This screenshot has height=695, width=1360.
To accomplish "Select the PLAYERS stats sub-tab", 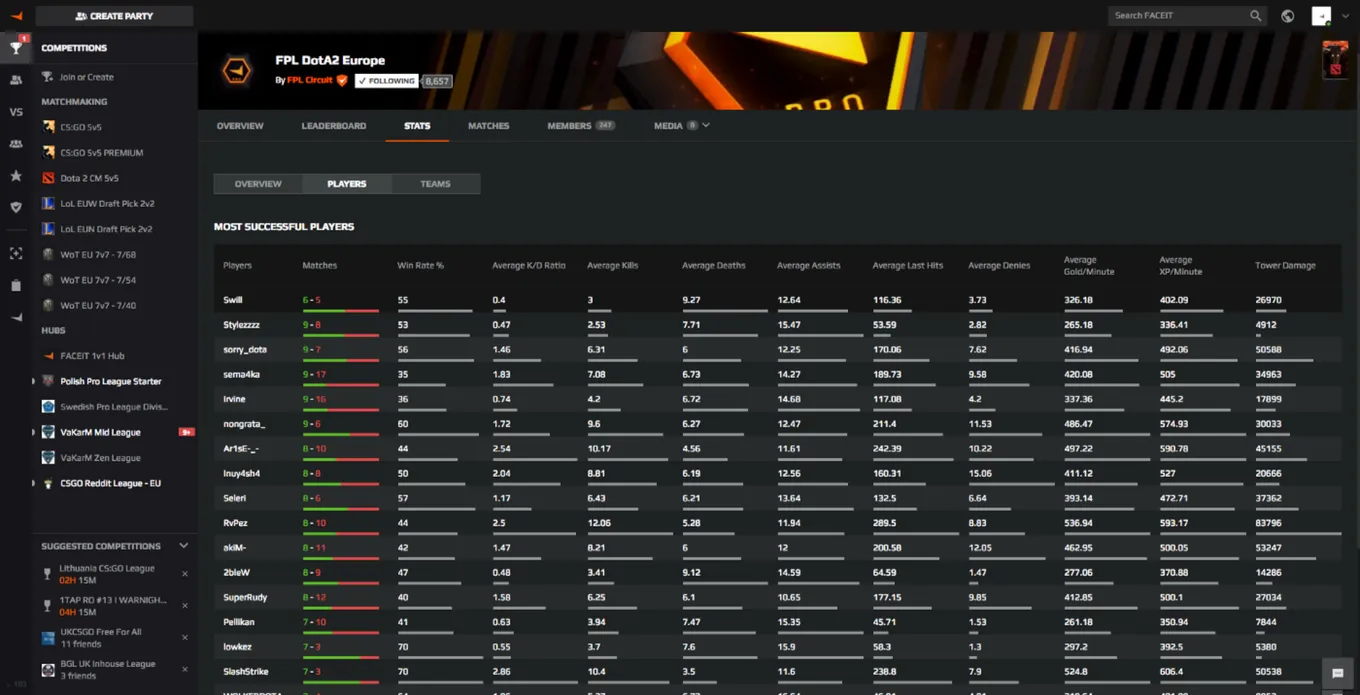I will tap(347, 184).
